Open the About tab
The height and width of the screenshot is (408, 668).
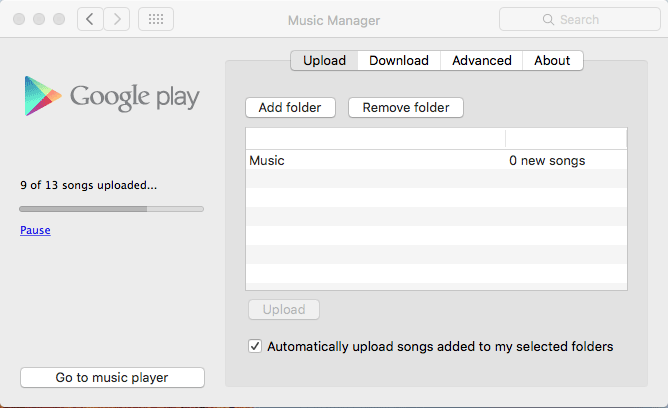pyautogui.click(x=552, y=60)
